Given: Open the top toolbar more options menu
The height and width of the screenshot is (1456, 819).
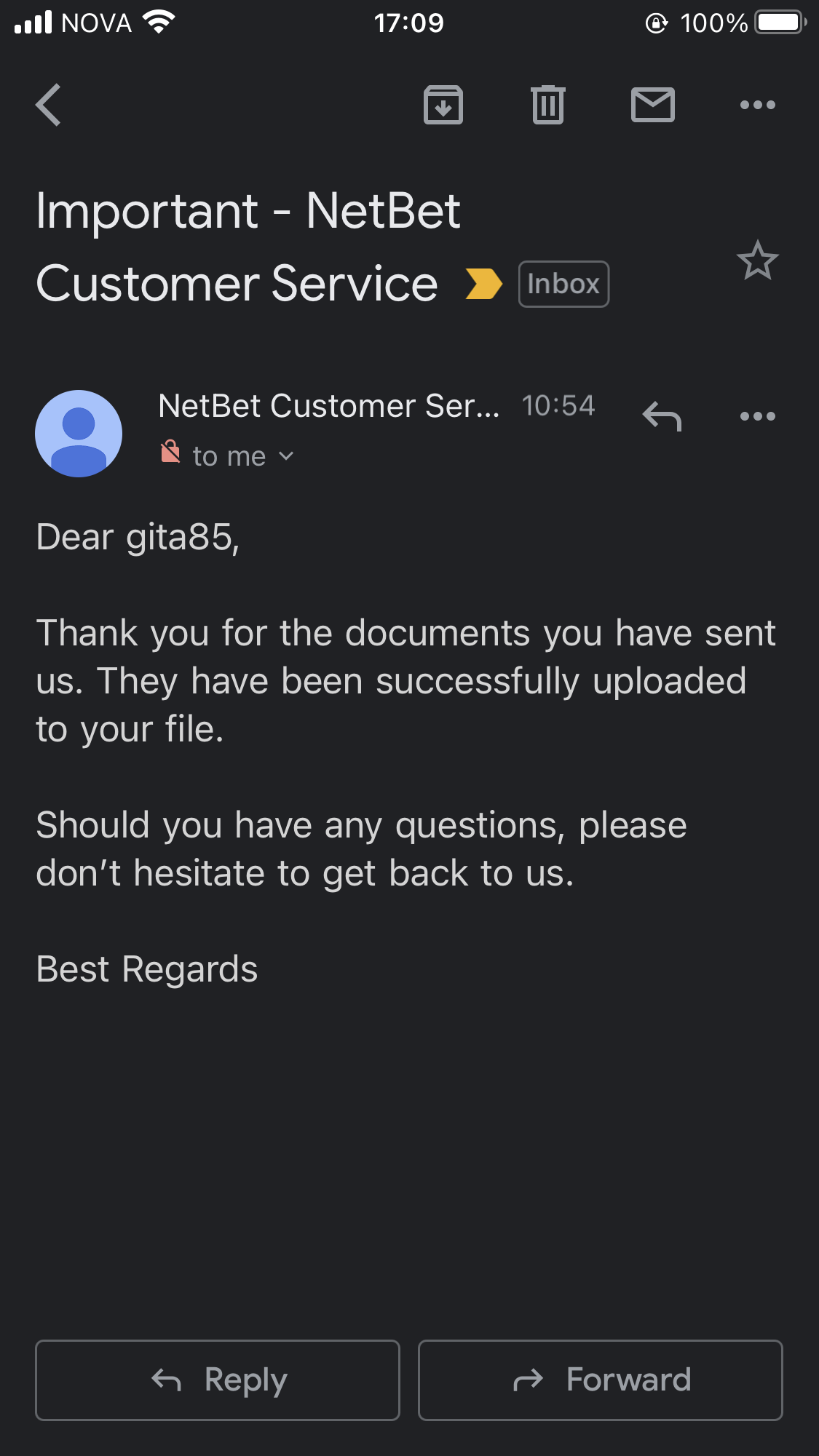Looking at the screenshot, I should point(757,105).
